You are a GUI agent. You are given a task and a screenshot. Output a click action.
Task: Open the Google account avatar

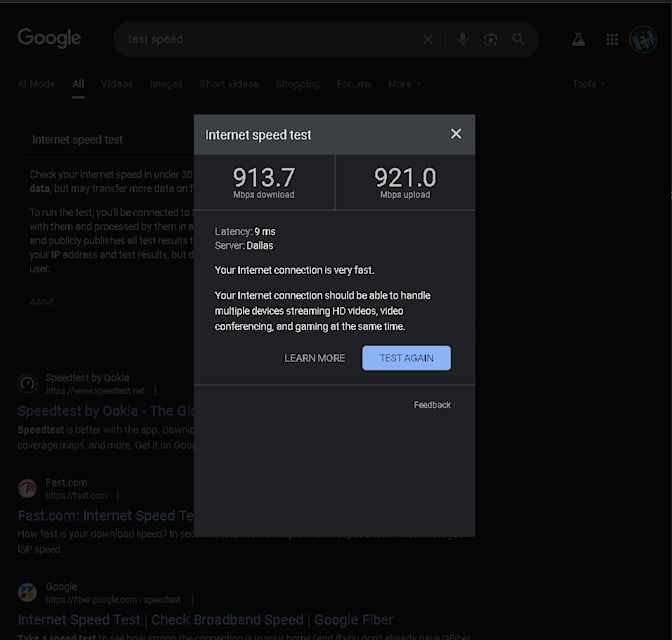click(x=643, y=39)
